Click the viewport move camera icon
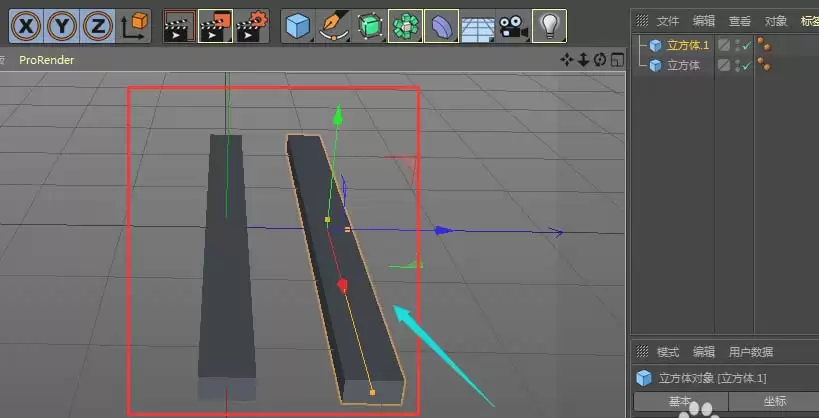This screenshot has width=819, height=418. coord(566,60)
